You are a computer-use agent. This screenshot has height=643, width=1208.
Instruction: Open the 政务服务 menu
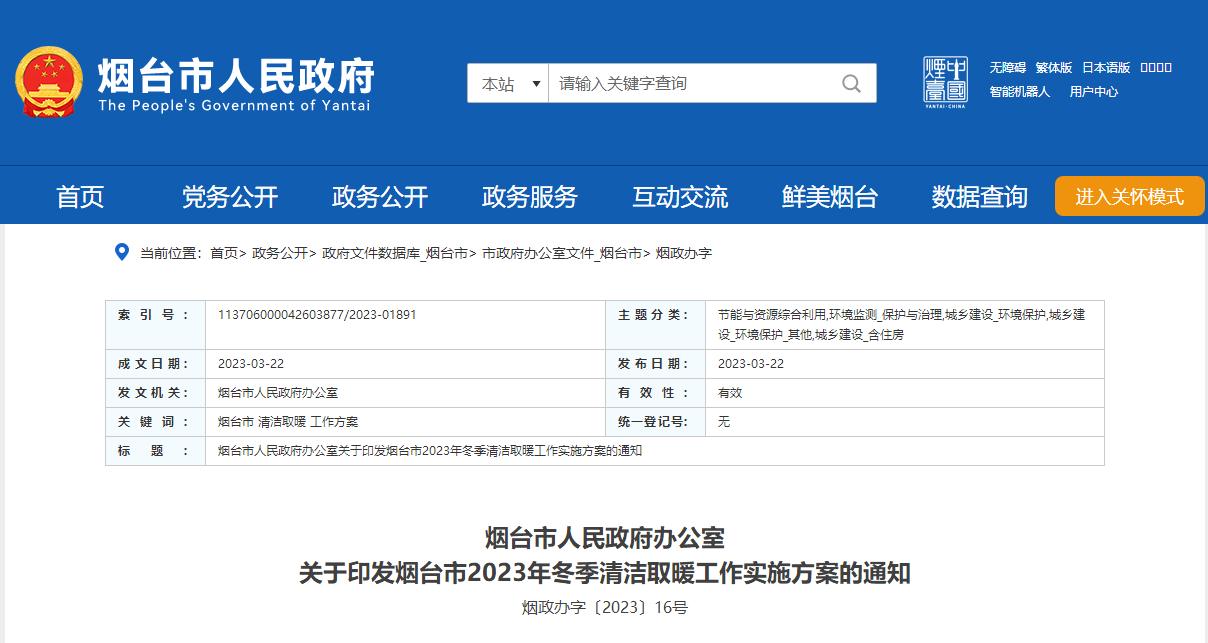pyautogui.click(x=530, y=196)
